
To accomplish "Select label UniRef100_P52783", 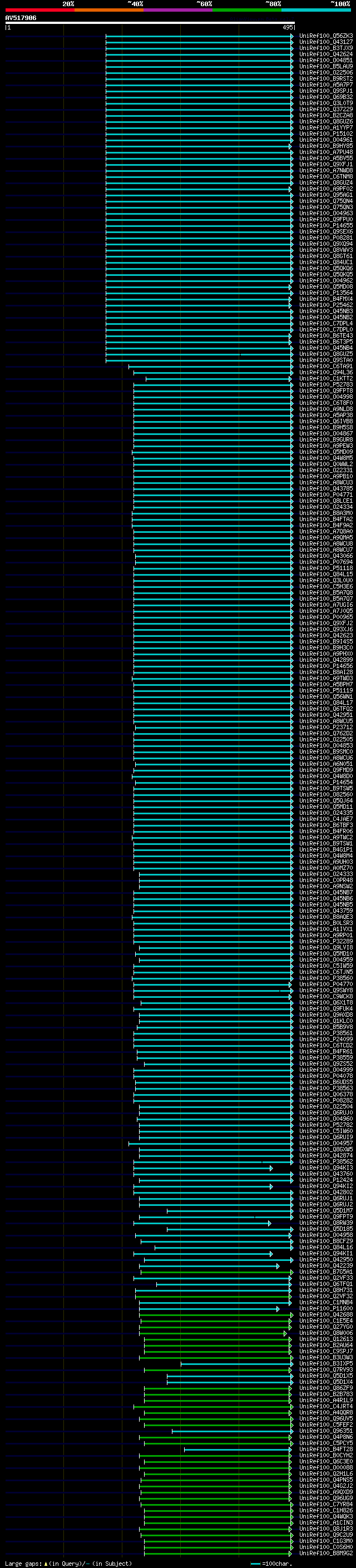I will point(325,385).
